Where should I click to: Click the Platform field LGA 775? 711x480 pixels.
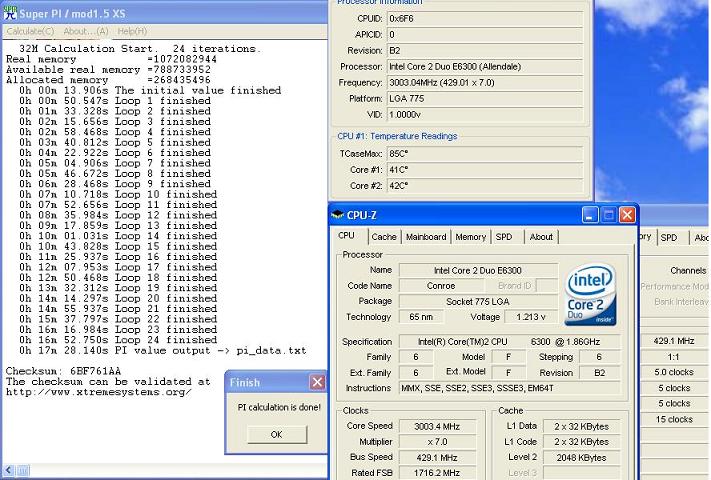(485, 99)
